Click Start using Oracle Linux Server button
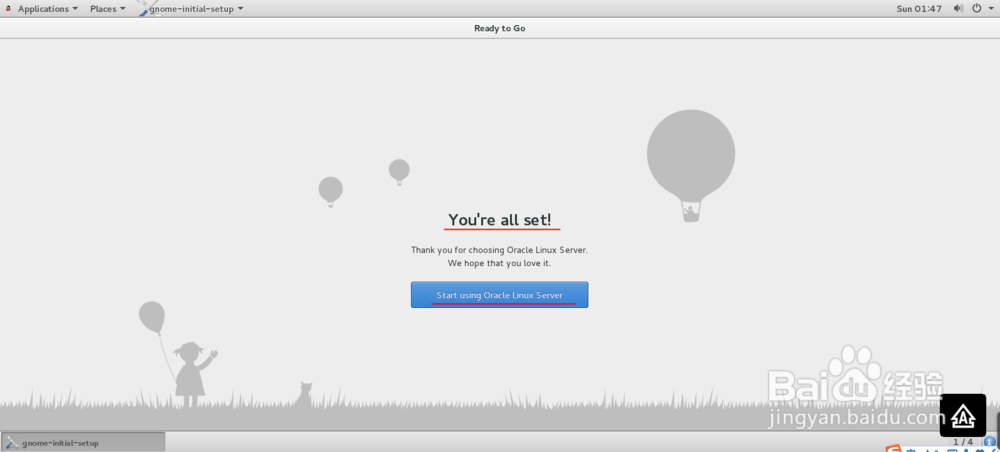 499,295
